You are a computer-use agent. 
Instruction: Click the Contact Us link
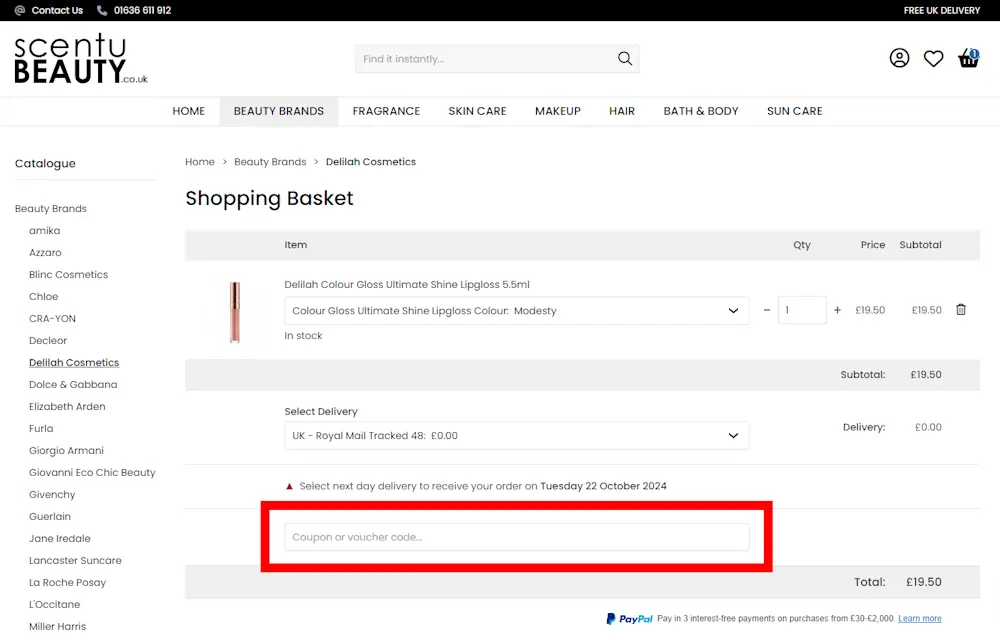pyautogui.click(x=57, y=10)
